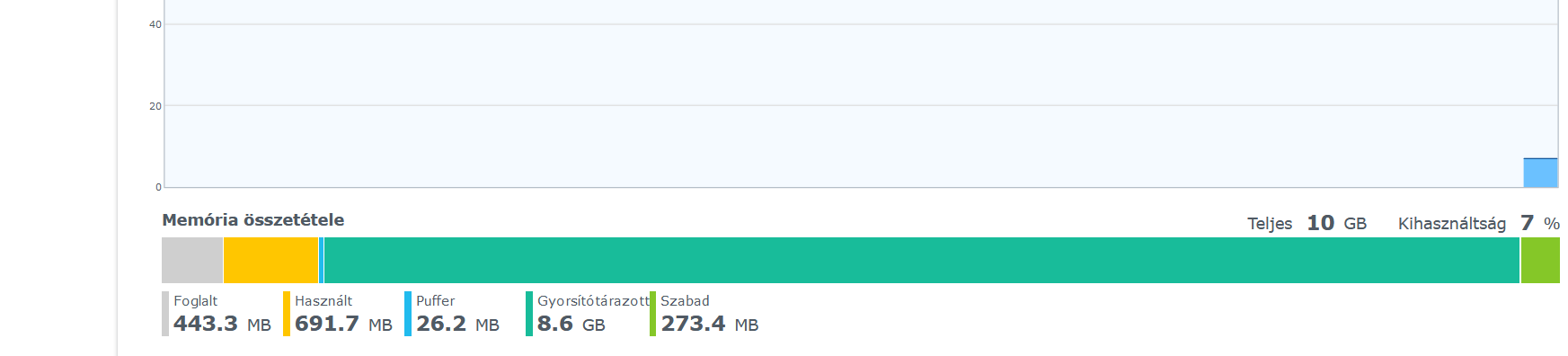
Task: Select the Puffer 26.2 MB legend entry
Action: [x=452, y=314]
